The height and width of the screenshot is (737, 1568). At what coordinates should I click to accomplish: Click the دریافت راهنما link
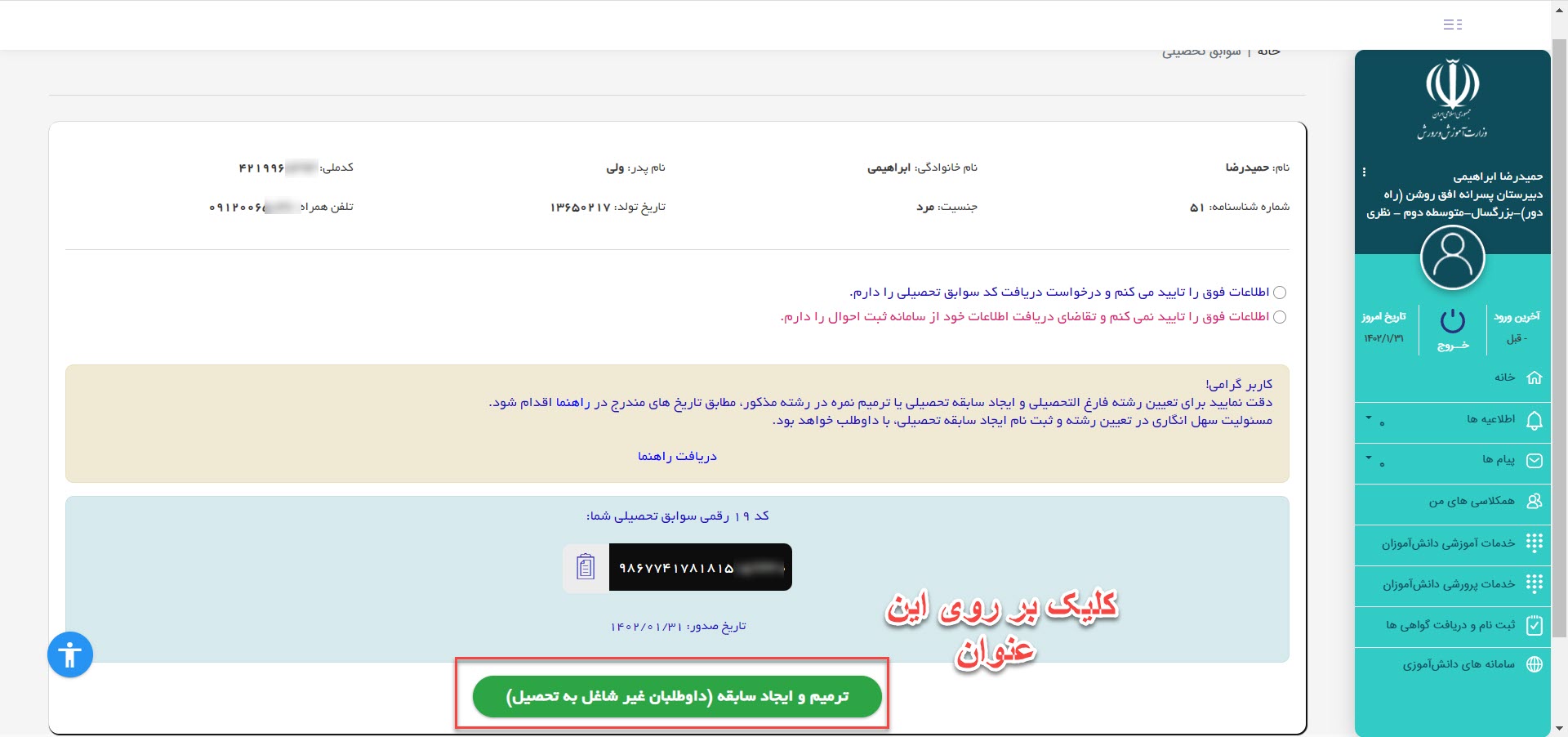coord(677,456)
